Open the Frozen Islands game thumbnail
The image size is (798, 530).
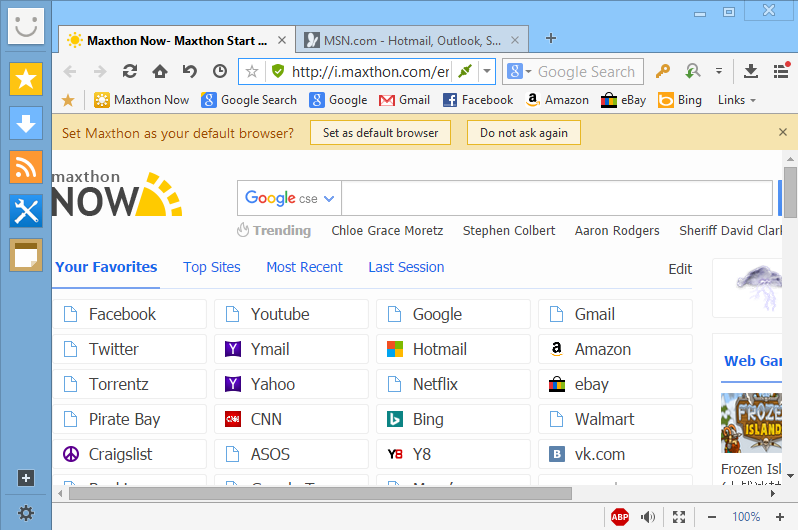pos(751,423)
